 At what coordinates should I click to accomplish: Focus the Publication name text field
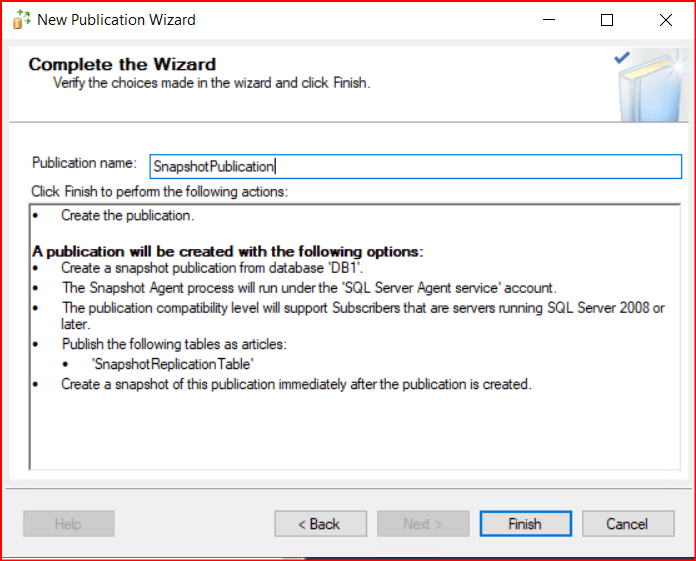415,166
